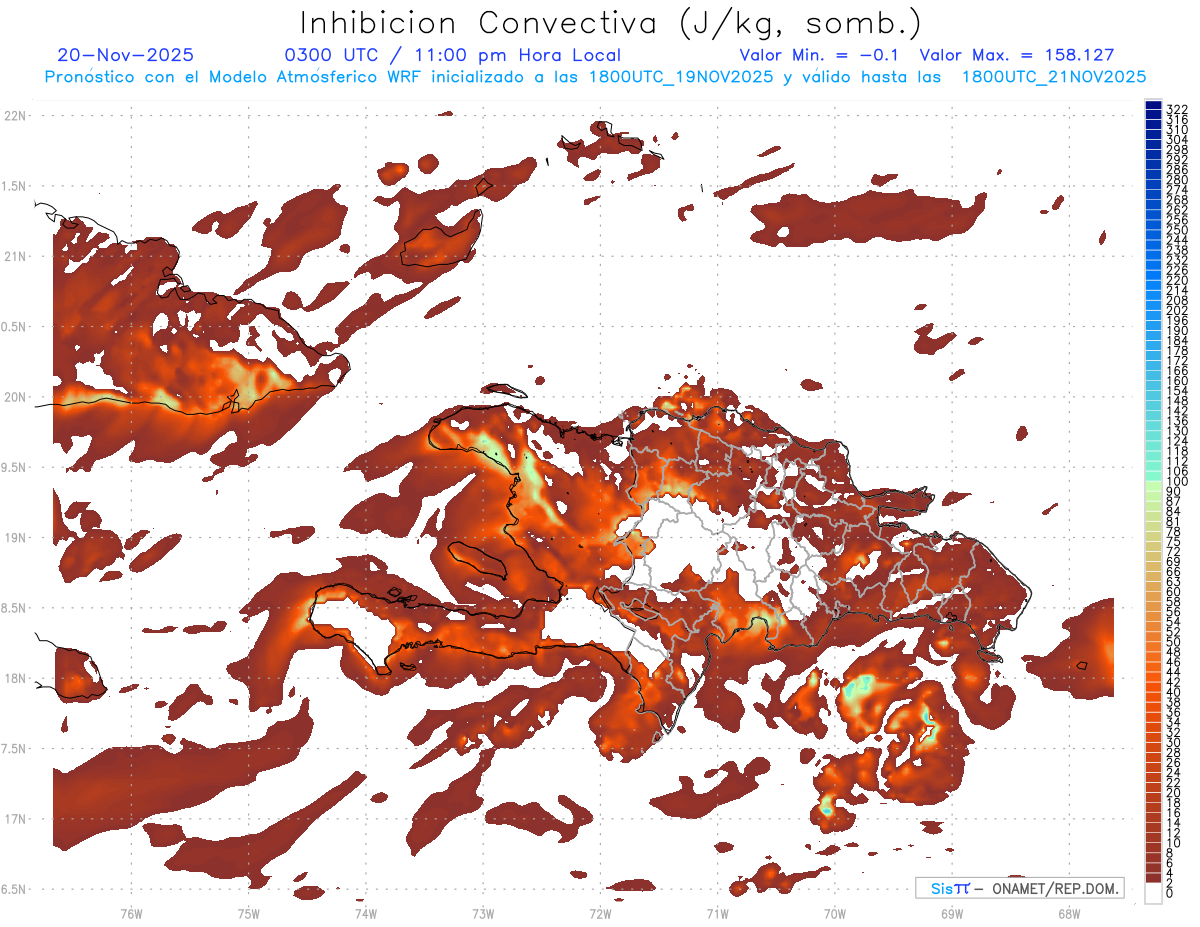
Task: Click the '0.5N' latitude label
Action: point(15,327)
